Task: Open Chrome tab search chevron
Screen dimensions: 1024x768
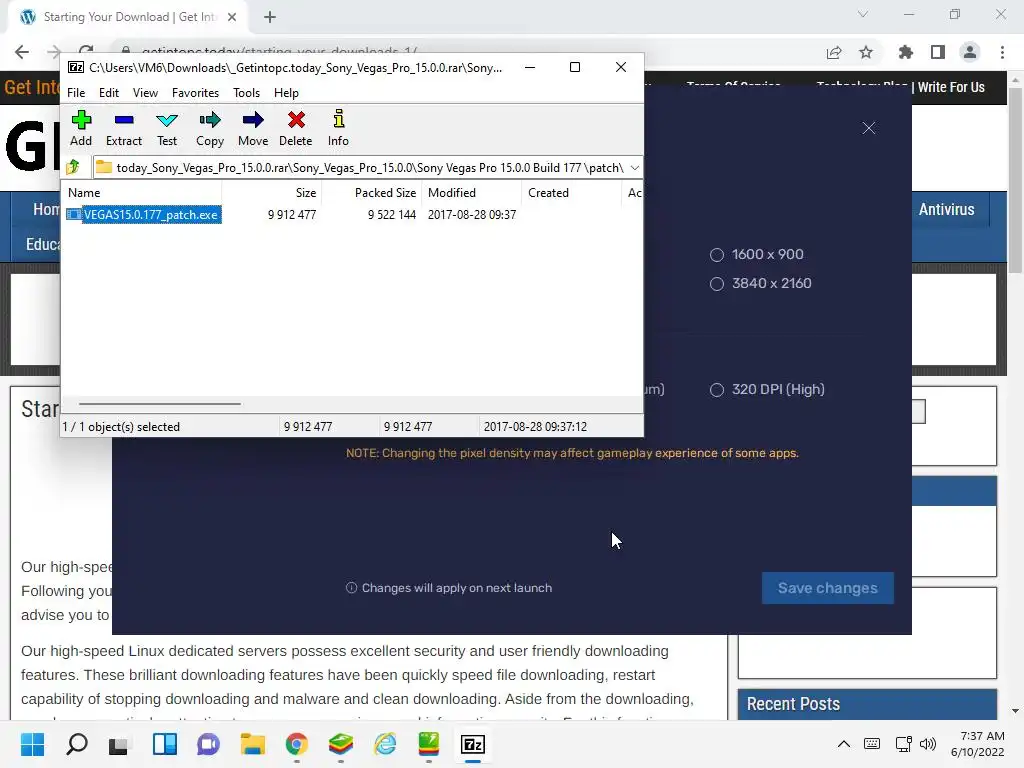Action: tap(863, 14)
